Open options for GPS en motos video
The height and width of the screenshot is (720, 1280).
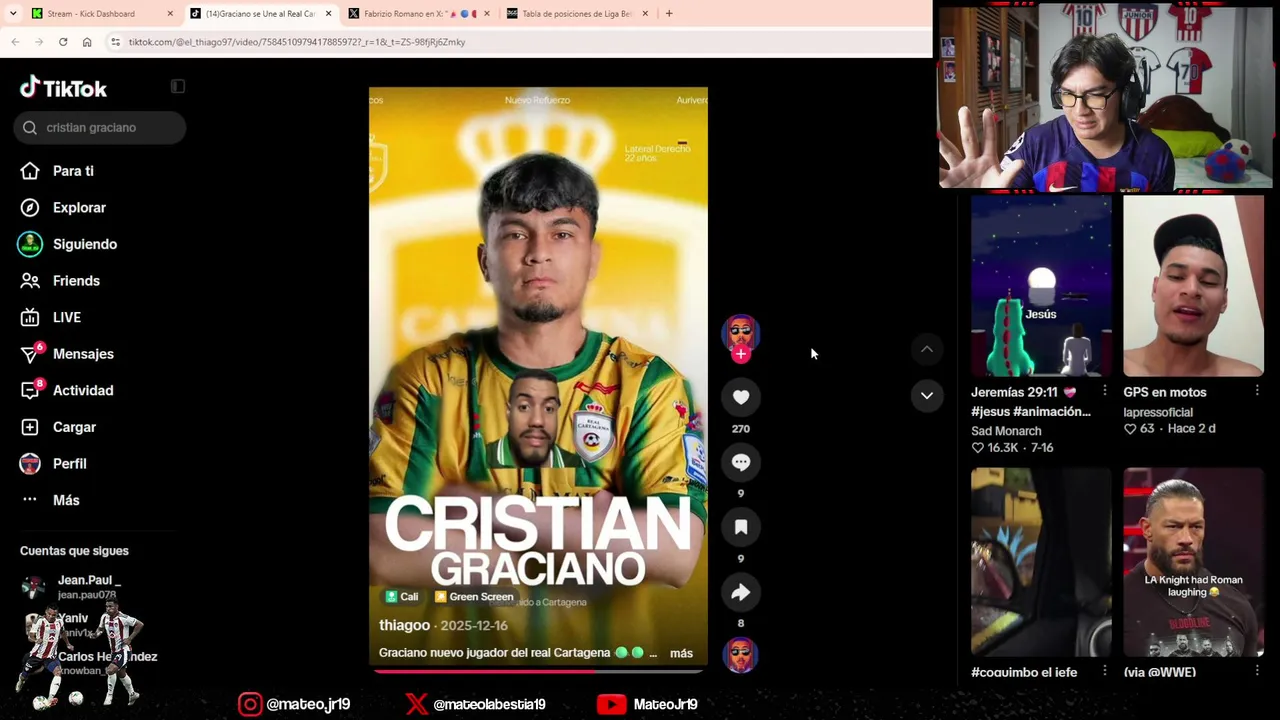[1257, 391]
